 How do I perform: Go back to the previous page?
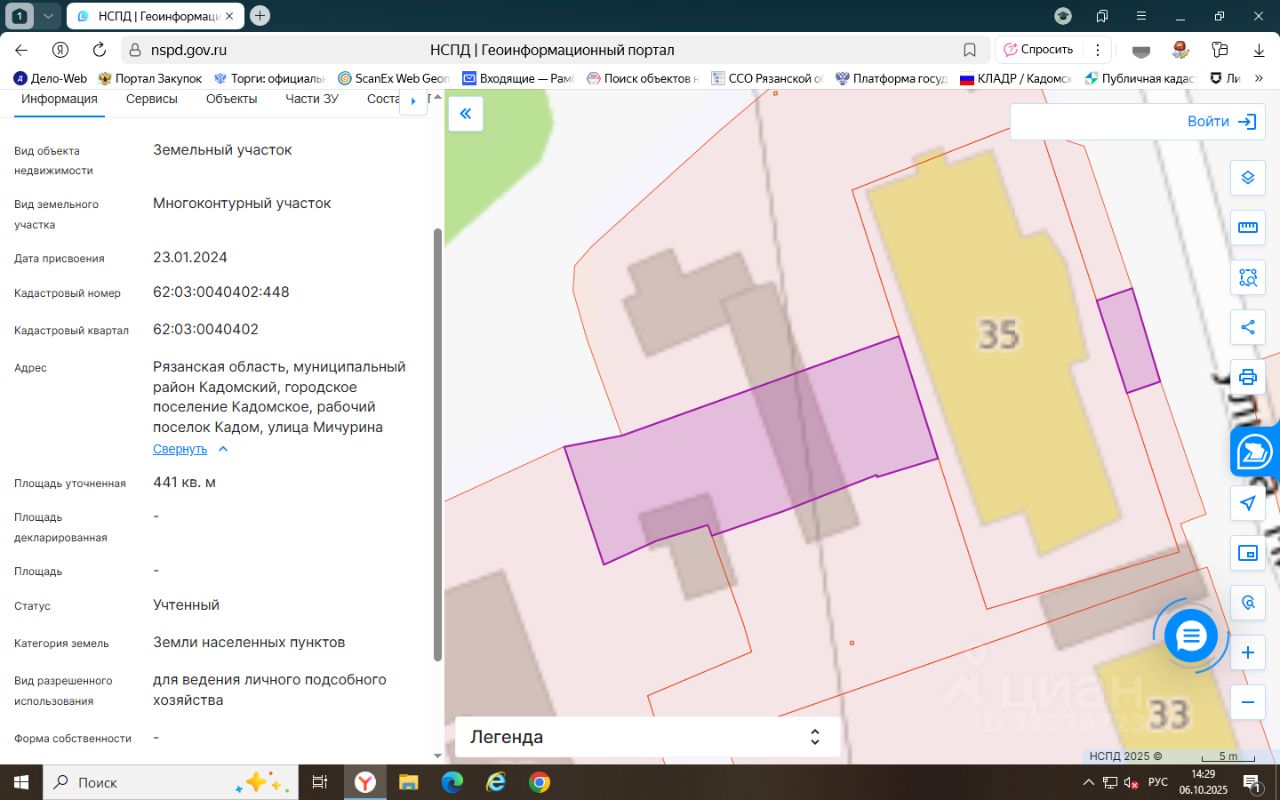[21, 50]
